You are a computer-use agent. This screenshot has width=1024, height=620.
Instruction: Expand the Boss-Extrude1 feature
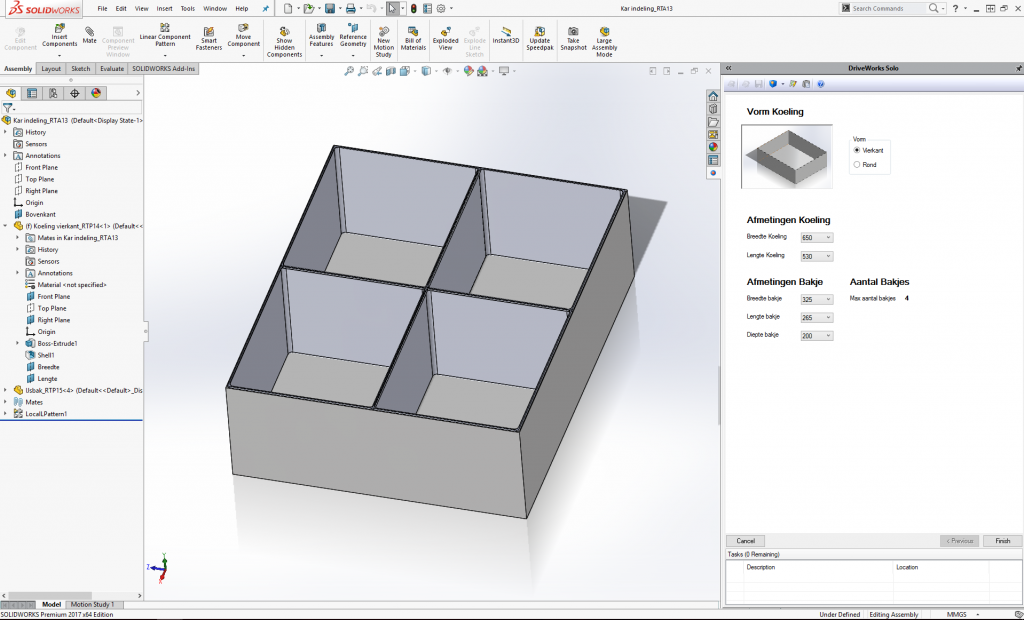pos(18,343)
